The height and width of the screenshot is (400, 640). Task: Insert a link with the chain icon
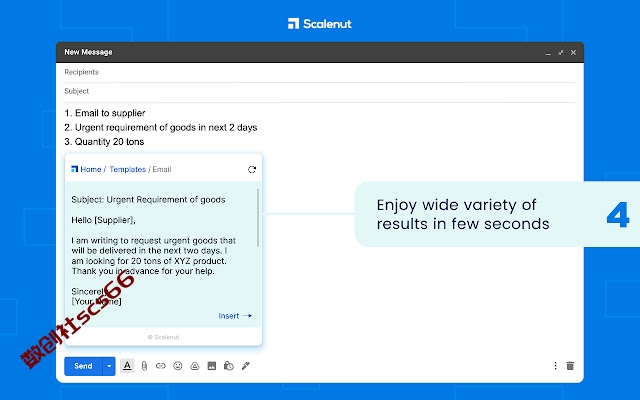point(161,366)
